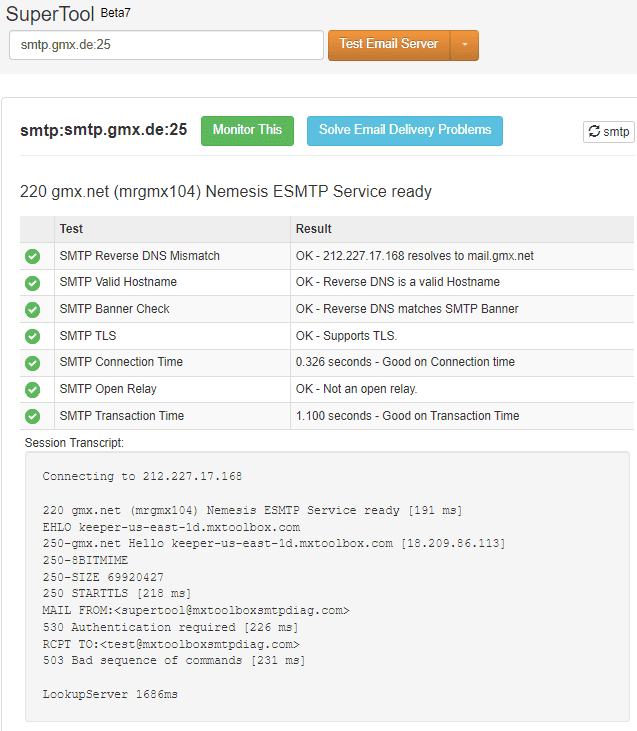Viewport: 637px width, 731px height.
Task: Select the SMTP Transaction Time test name
Action: [122, 415]
